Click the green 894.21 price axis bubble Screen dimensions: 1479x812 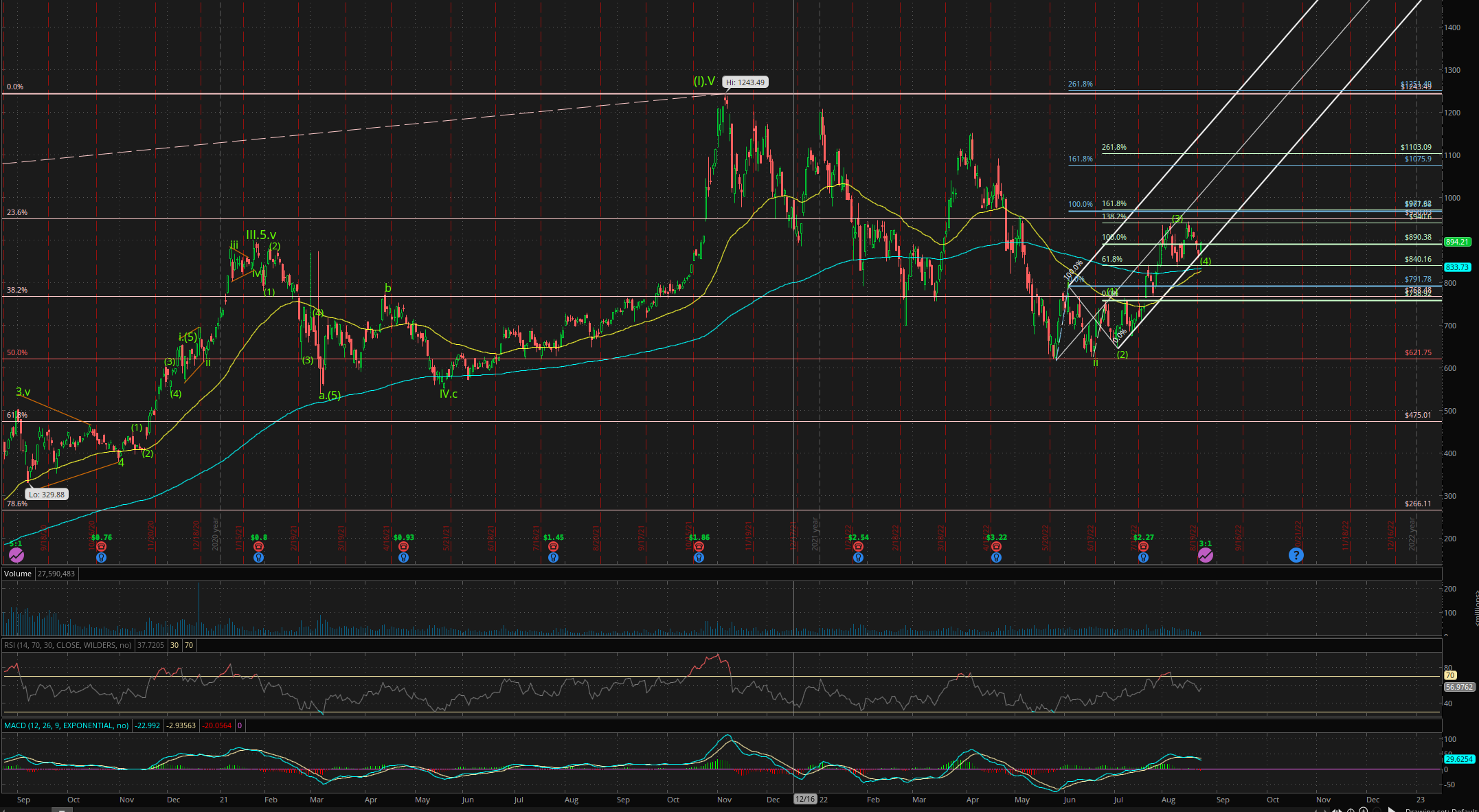(1457, 242)
